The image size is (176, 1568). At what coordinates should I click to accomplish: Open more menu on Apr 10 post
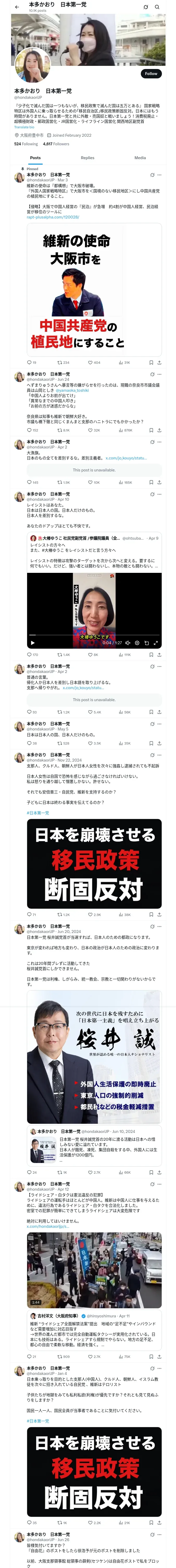(159, 494)
